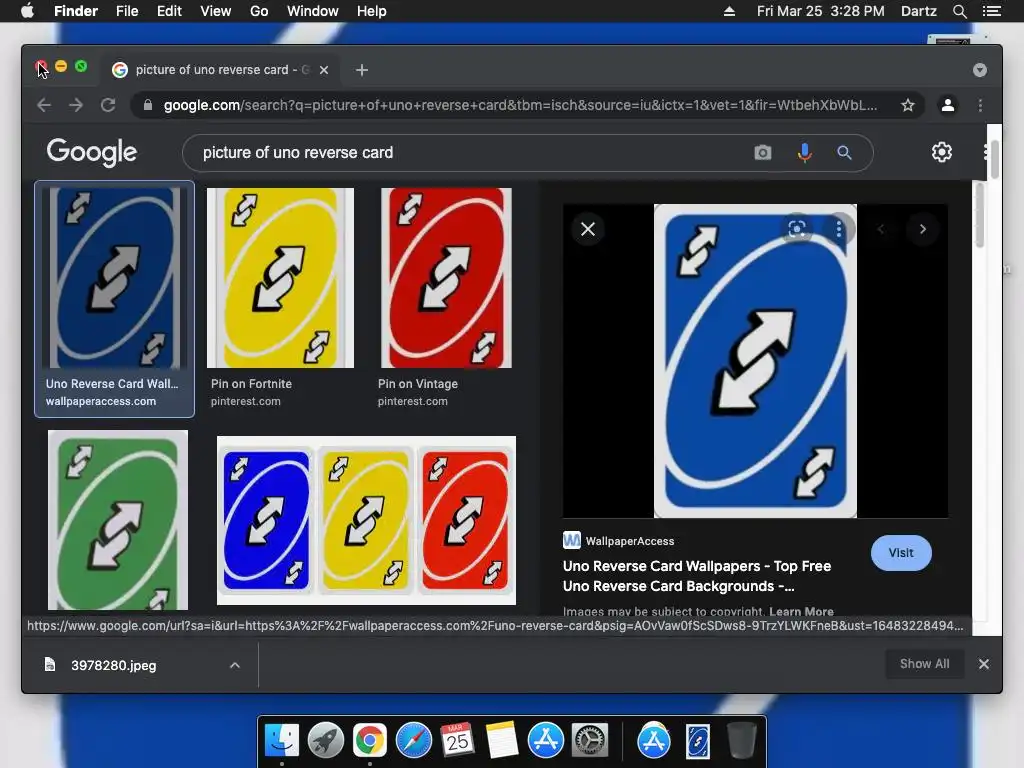Select the three-card blue yellow red thumbnail
1024x768 pixels.
tap(366, 520)
